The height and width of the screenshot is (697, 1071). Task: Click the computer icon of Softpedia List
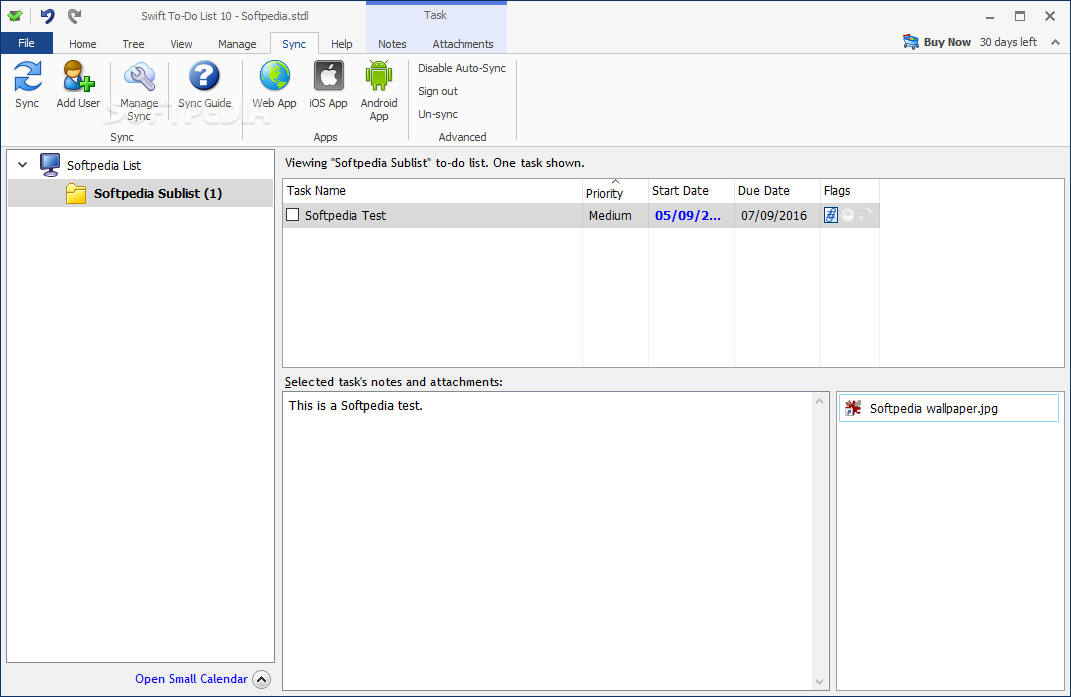click(50, 165)
